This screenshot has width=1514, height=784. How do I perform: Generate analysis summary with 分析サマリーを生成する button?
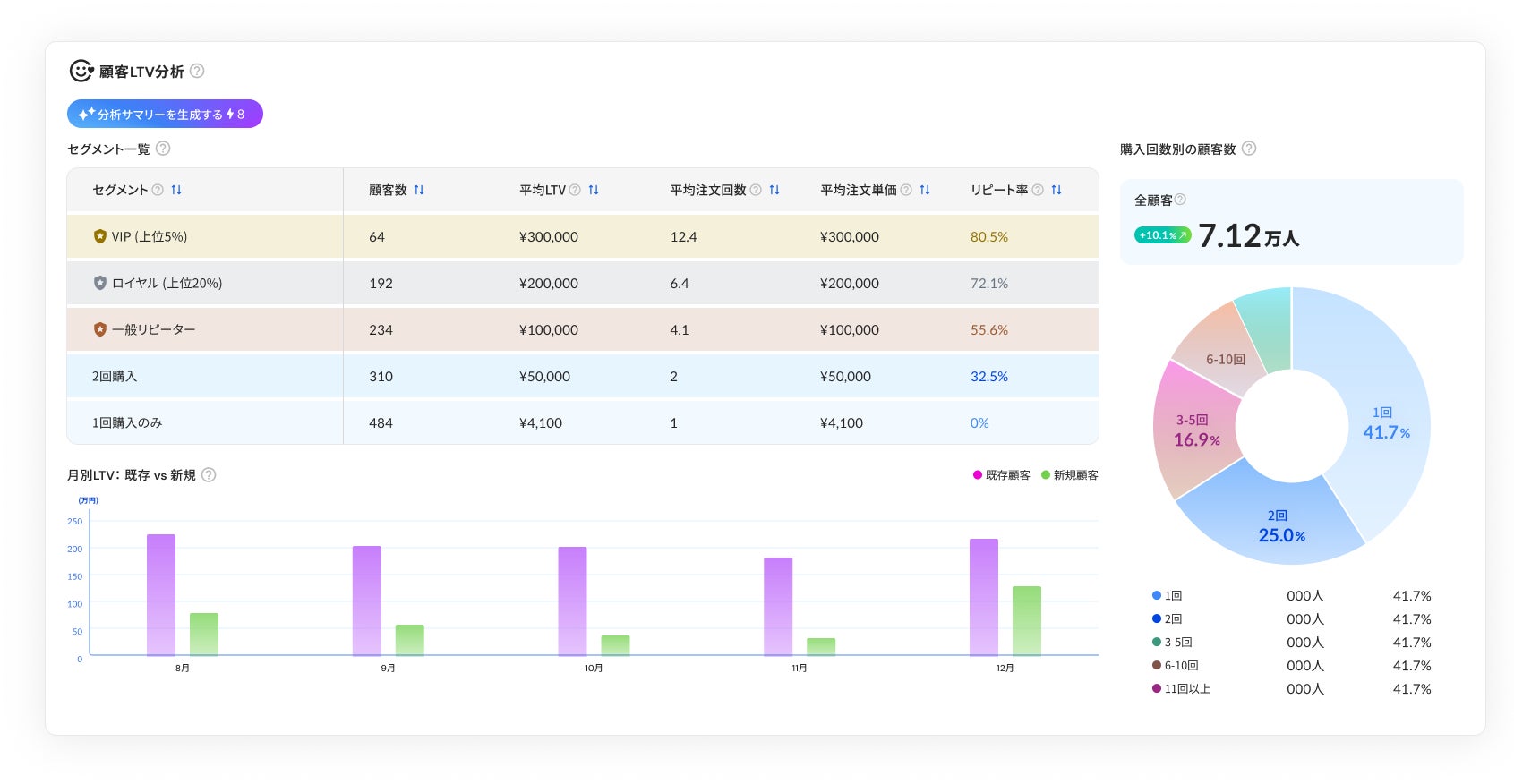[165, 114]
